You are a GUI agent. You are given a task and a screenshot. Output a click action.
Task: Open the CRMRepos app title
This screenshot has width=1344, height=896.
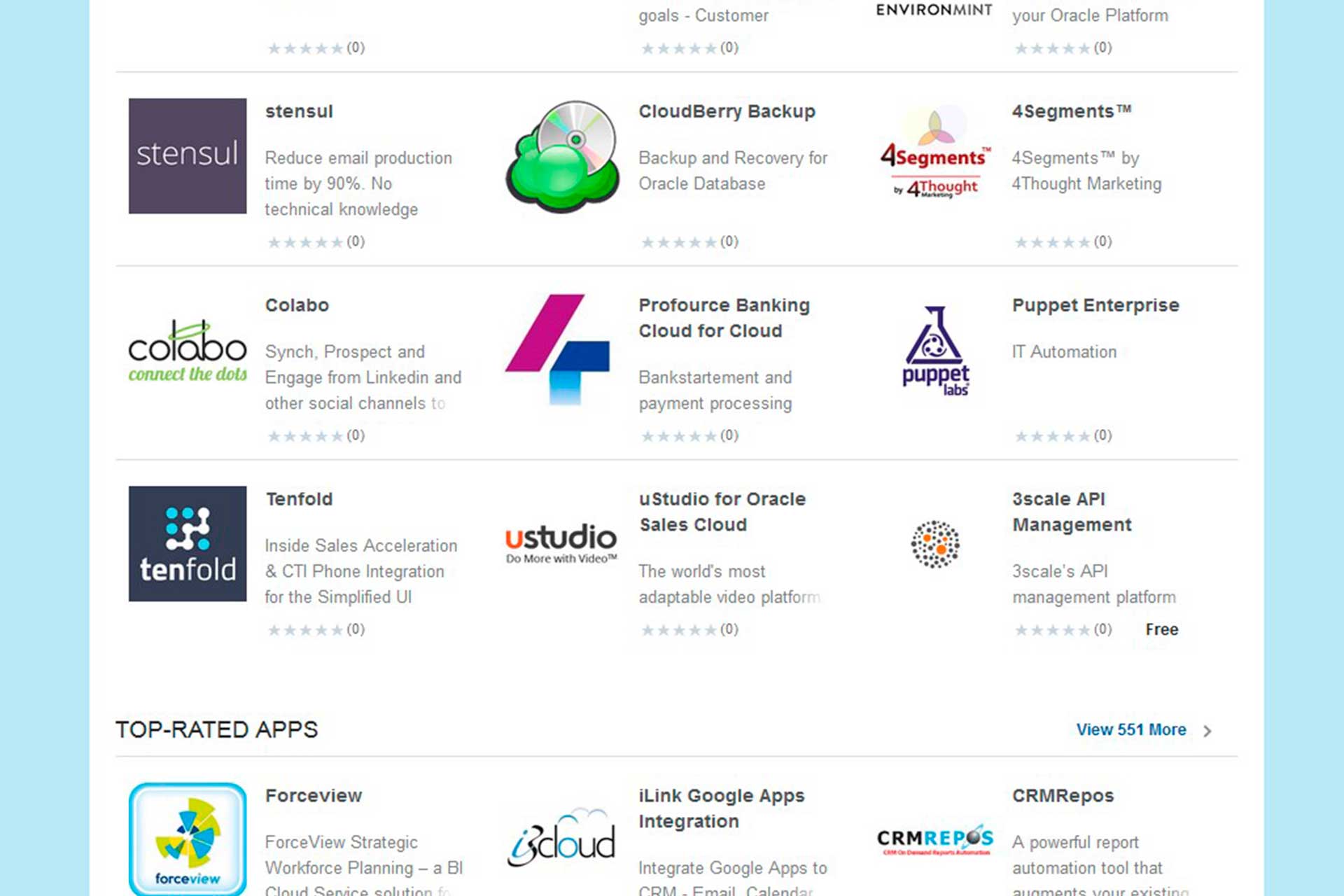[x=1063, y=796]
